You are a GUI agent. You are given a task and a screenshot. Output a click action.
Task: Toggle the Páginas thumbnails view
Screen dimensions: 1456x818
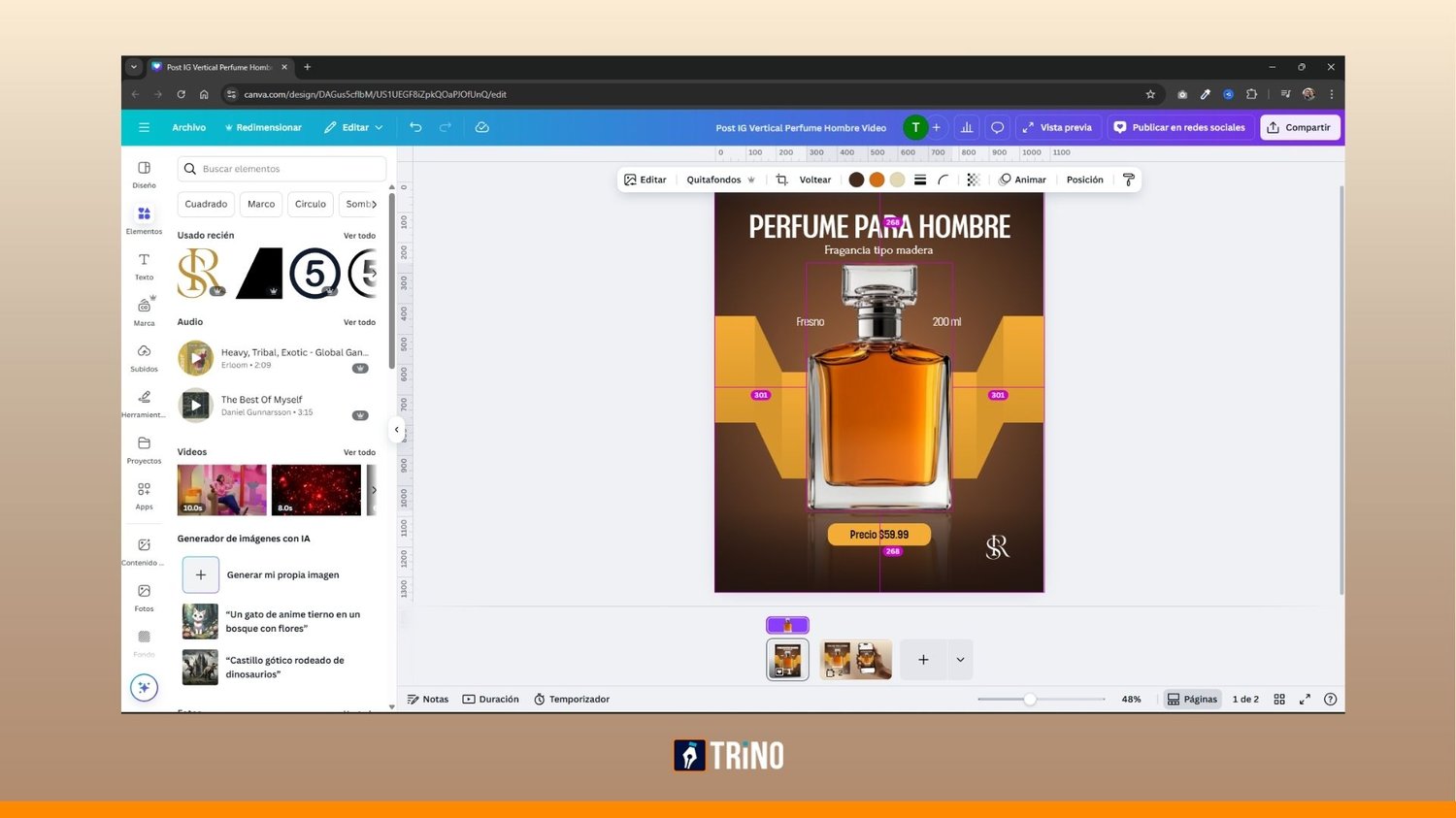(1192, 699)
